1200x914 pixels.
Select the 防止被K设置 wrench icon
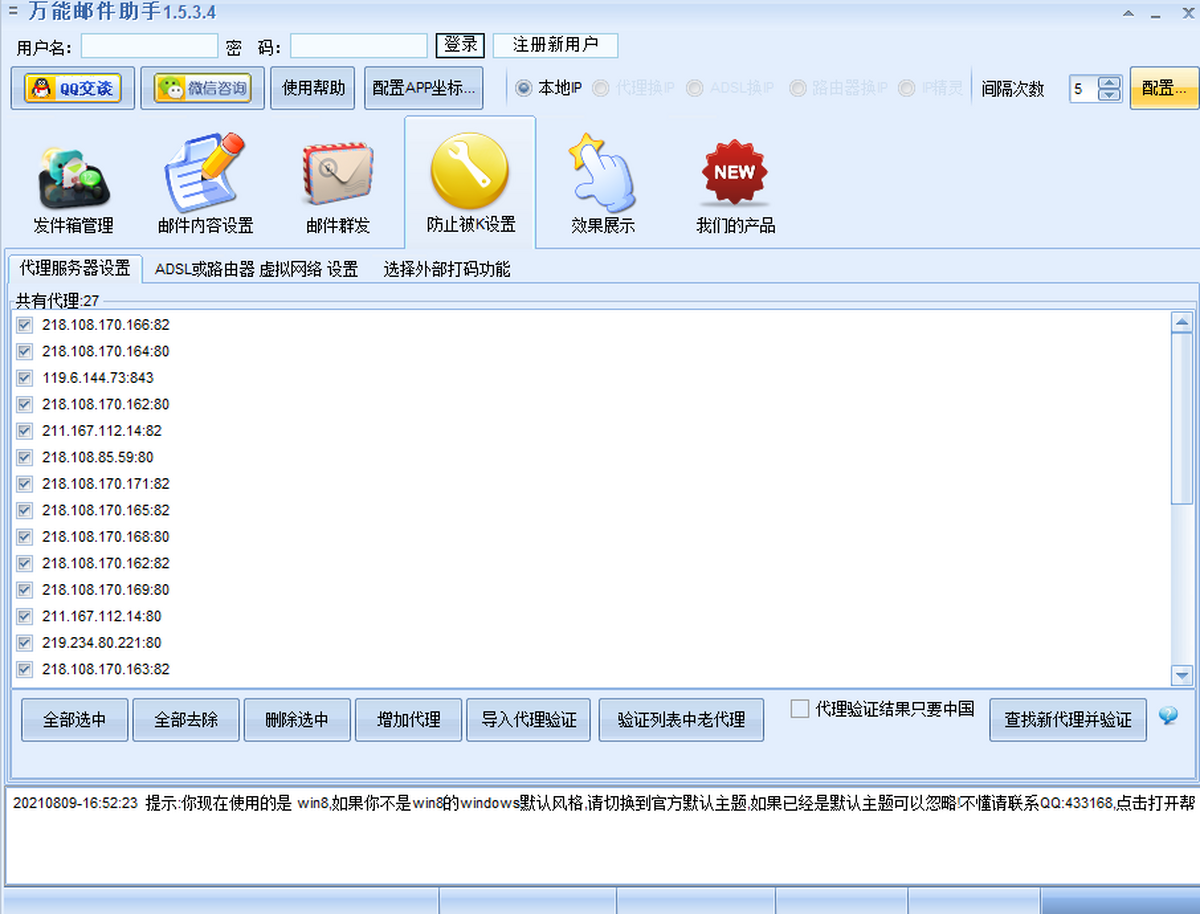pos(470,172)
